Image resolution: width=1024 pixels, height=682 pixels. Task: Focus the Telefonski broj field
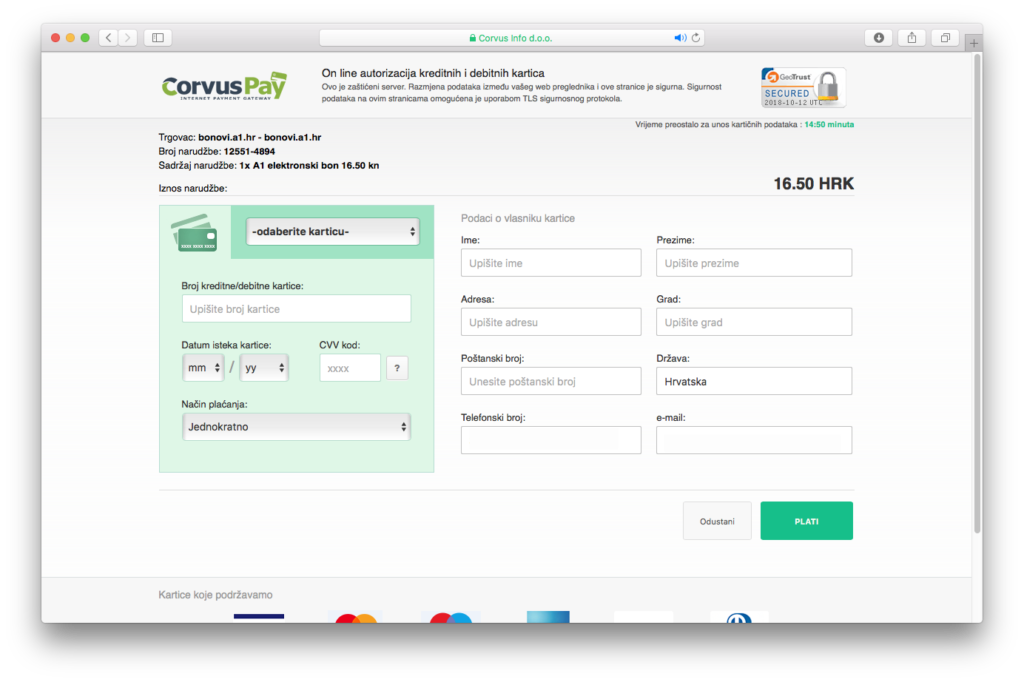[x=551, y=440]
